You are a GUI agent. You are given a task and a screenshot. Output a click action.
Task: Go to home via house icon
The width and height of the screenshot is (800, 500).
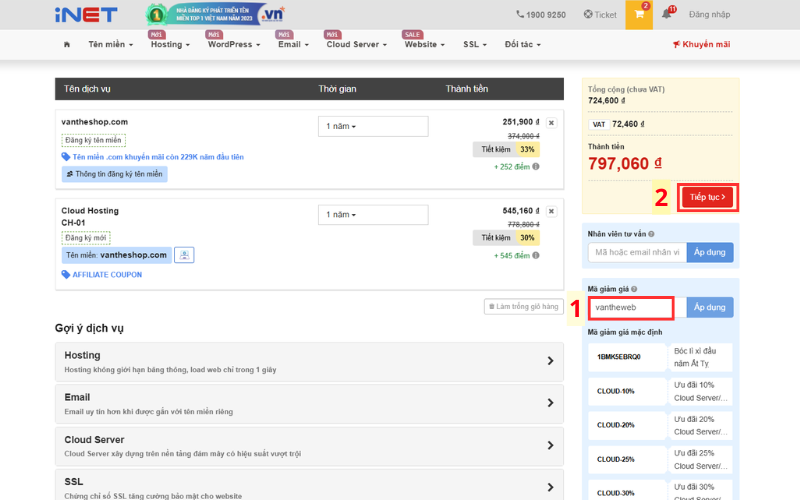[x=67, y=44]
